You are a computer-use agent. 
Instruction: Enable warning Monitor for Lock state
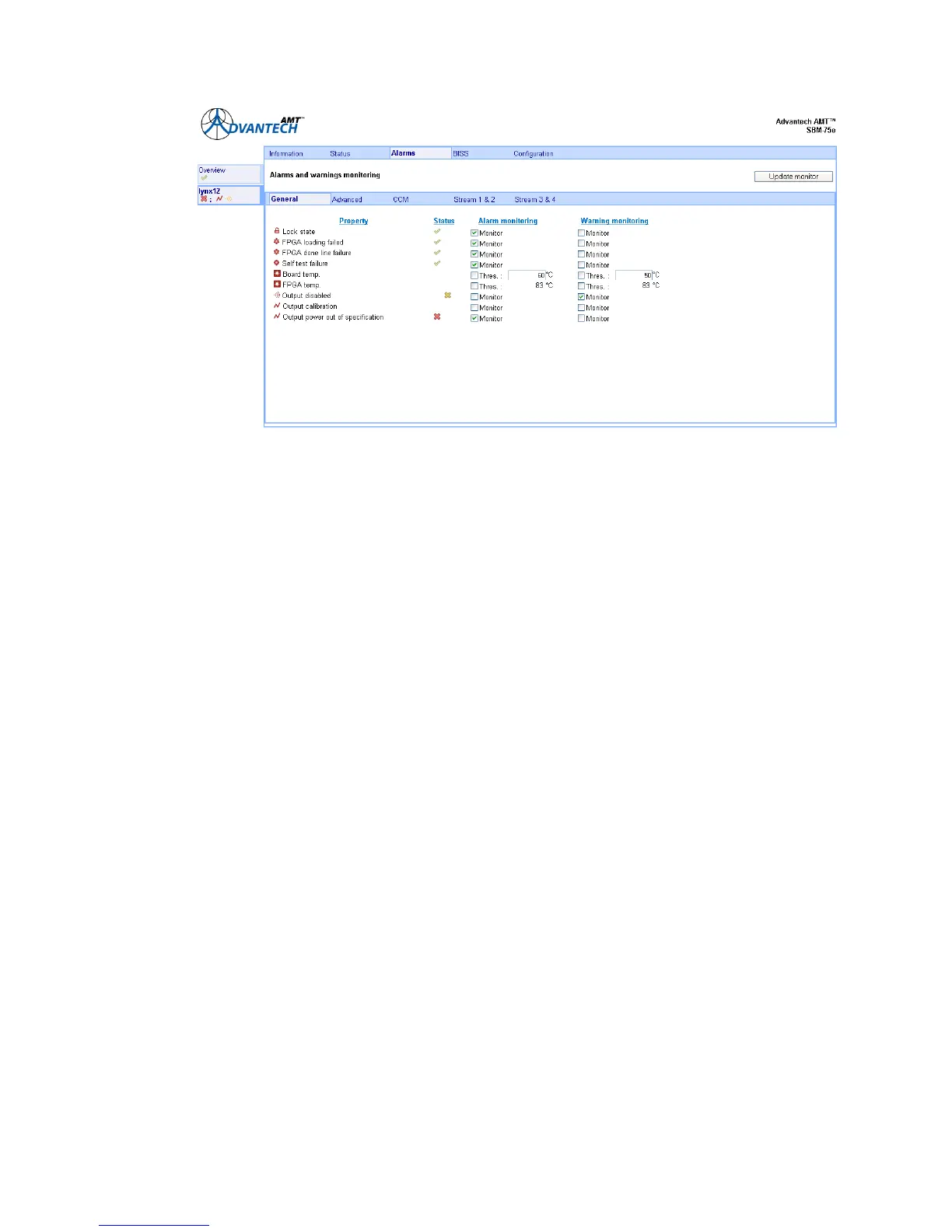point(581,233)
